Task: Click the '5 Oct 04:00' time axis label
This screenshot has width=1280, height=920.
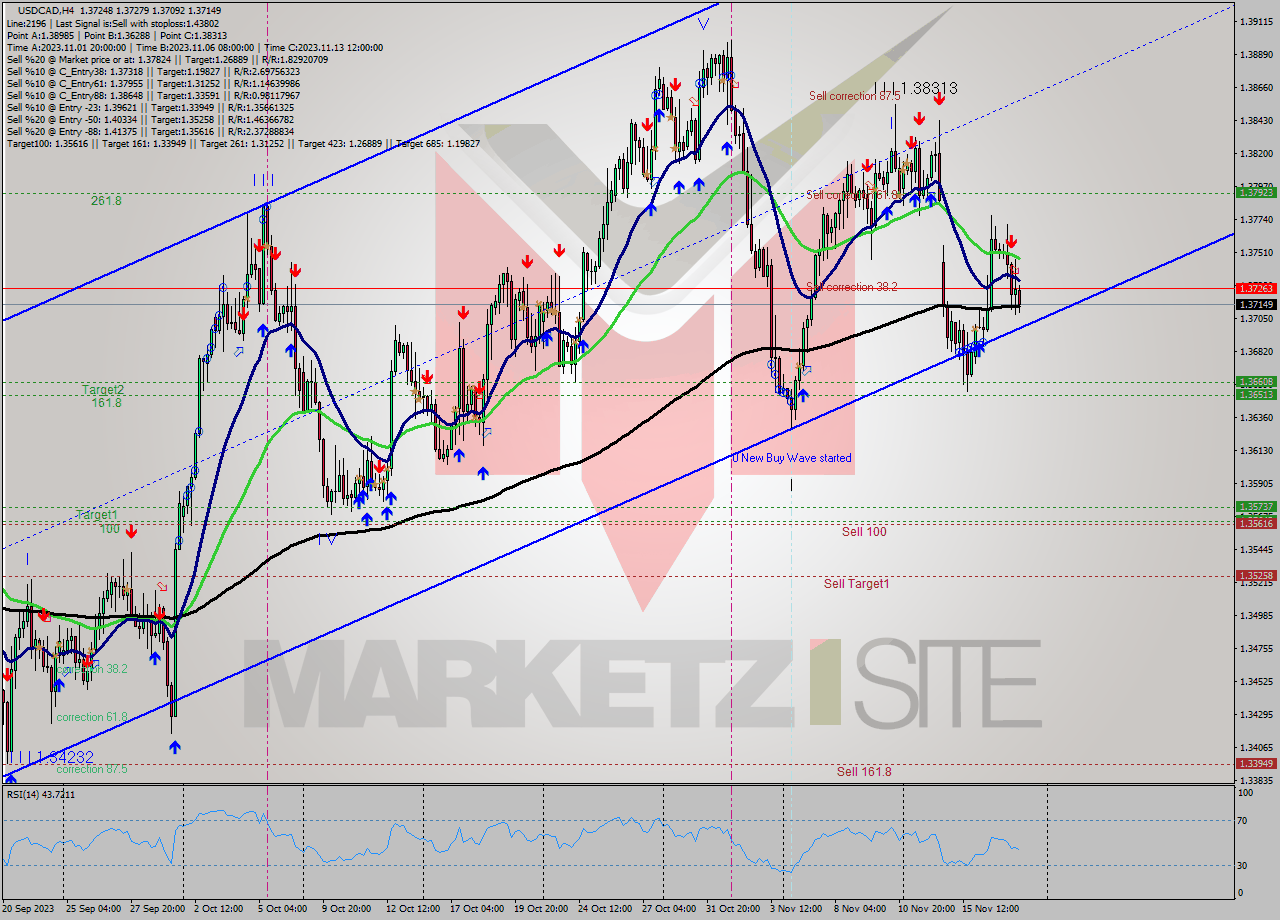Action: [x=285, y=909]
